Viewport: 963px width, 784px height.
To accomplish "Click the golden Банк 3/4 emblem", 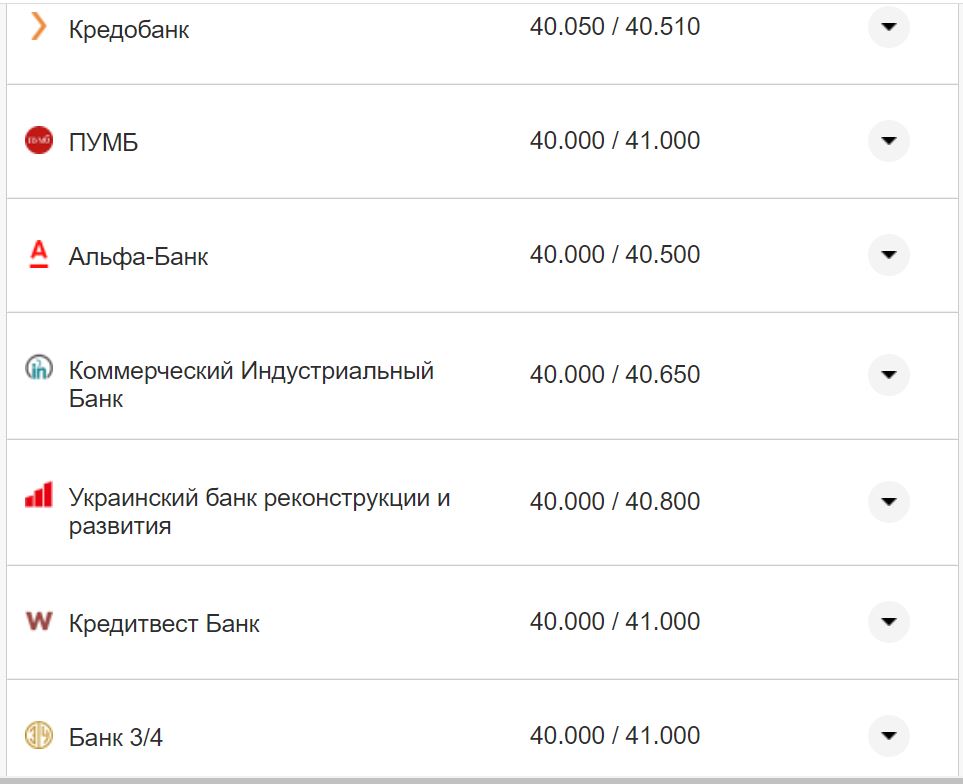I will [39, 735].
